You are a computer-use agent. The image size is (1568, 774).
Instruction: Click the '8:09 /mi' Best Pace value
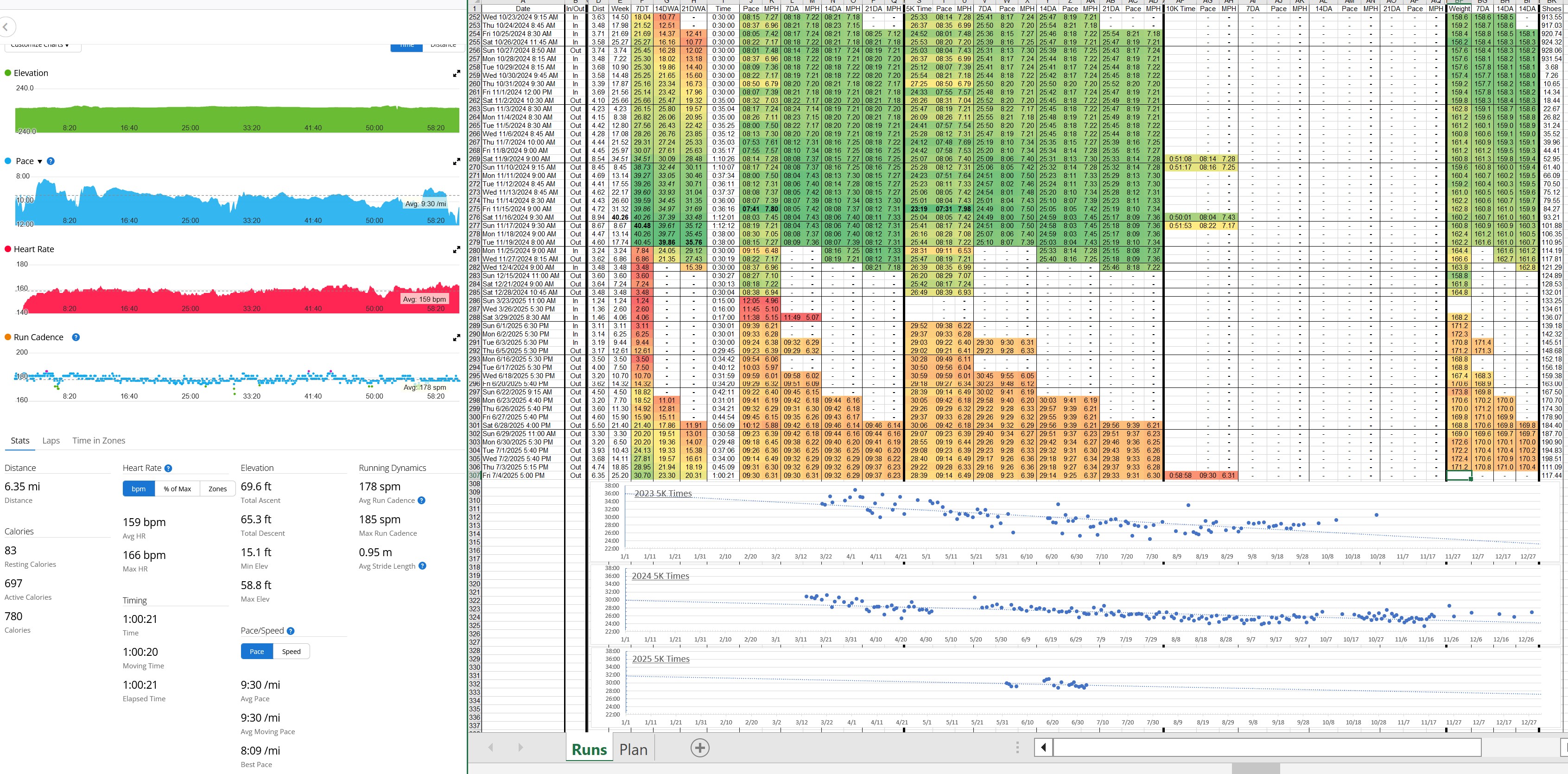tap(260, 750)
